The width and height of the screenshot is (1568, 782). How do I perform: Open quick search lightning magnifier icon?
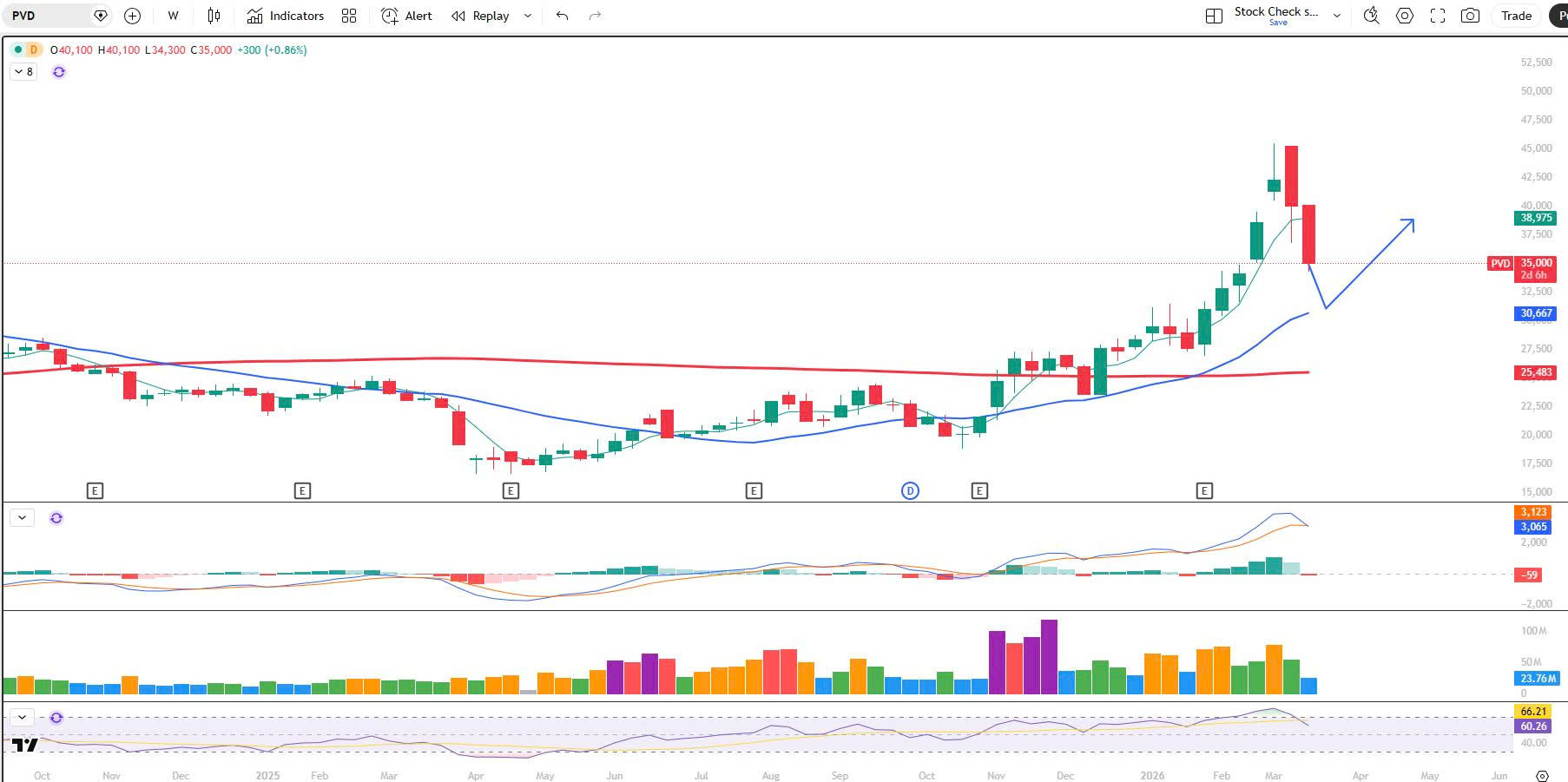point(1371,16)
